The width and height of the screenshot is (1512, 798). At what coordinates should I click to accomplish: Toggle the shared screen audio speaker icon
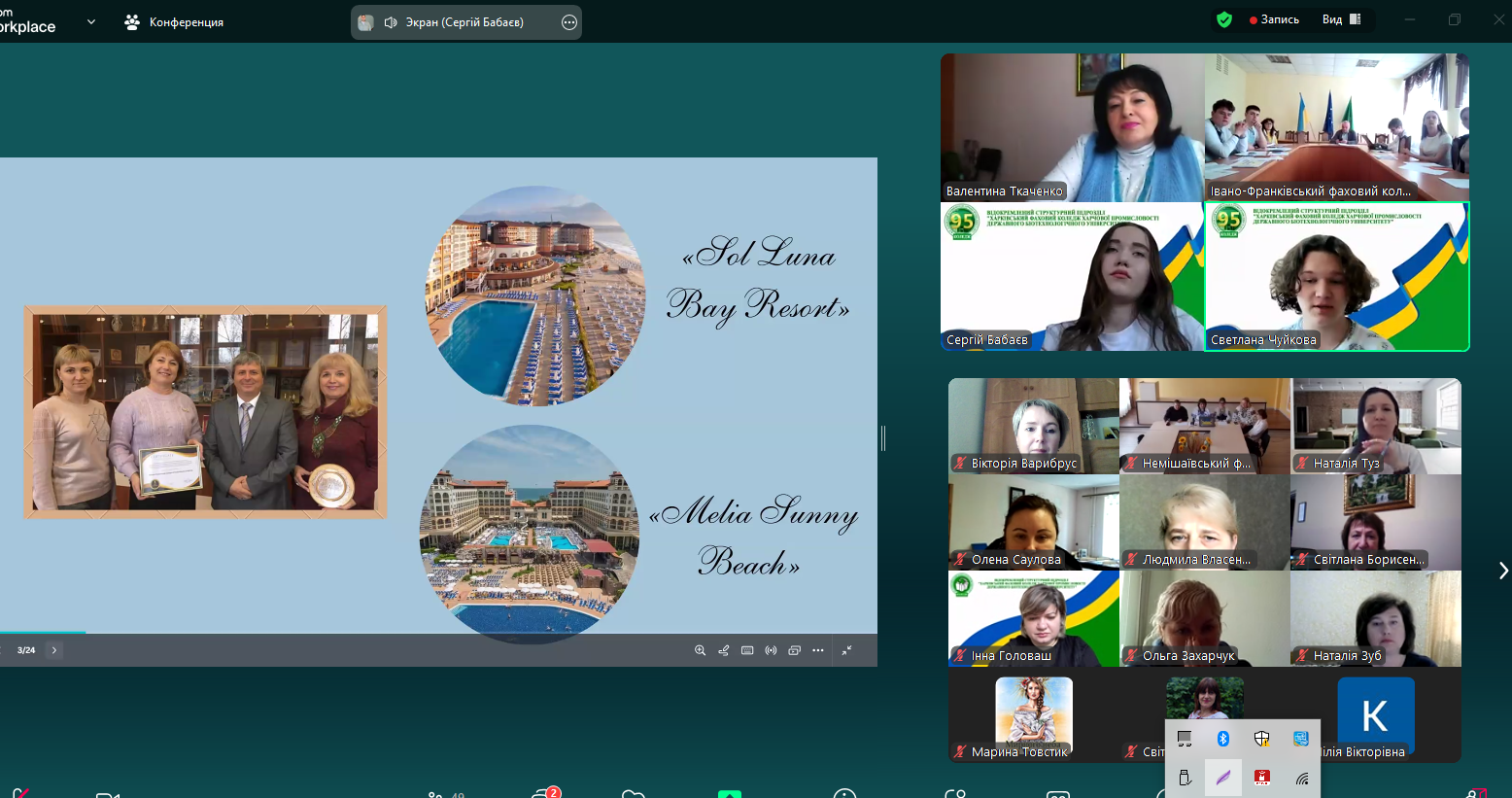tap(391, 22)
